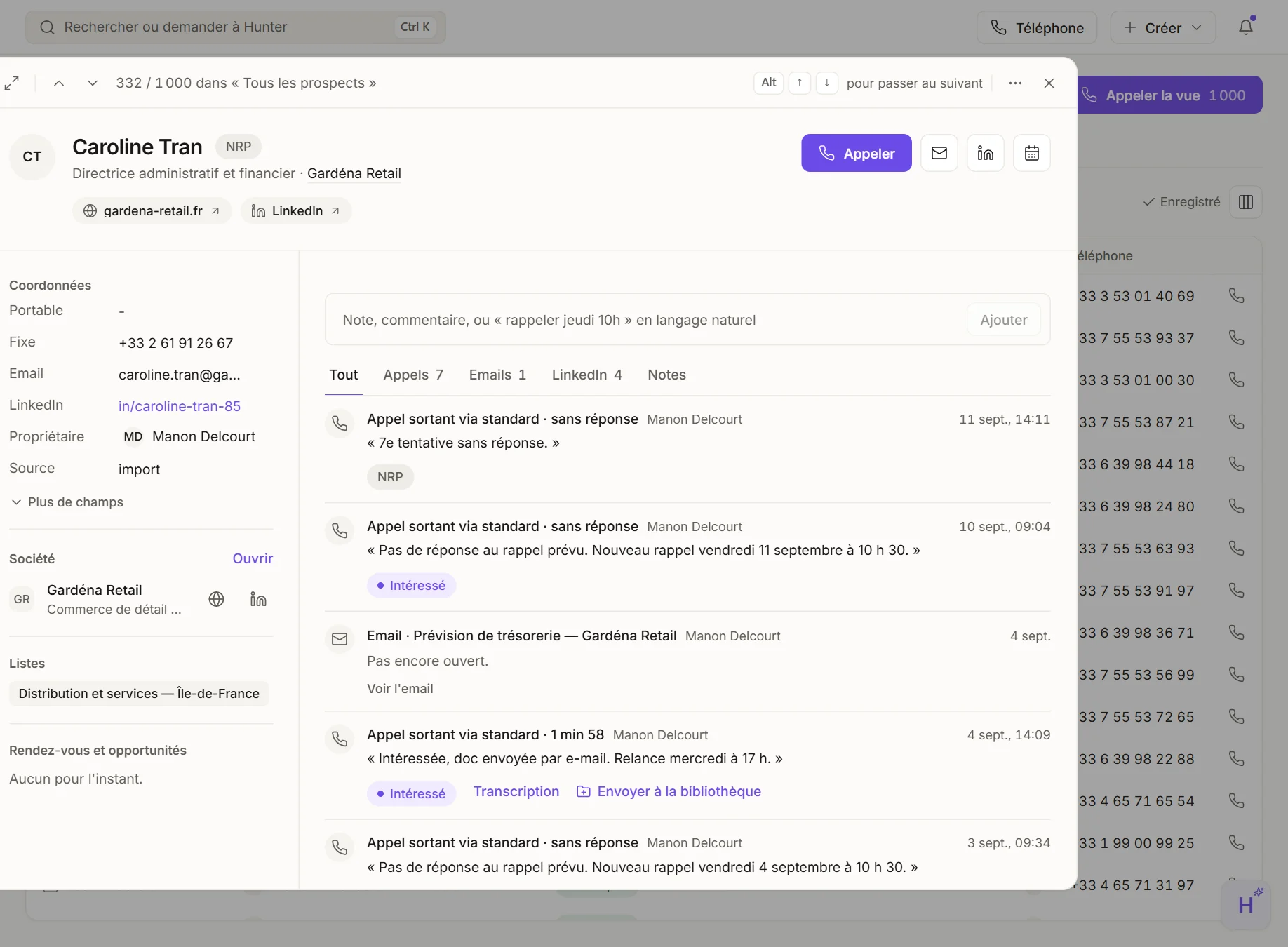This screenshot has height=947, width=1288.
Task: Click owner Manon Delcourt in Propriétaire field
Action: (x=189, y=436)
